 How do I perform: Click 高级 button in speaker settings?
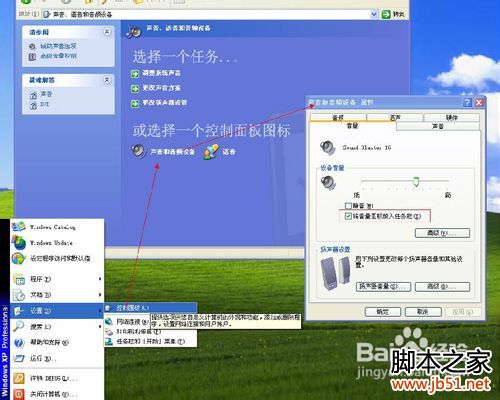click(x=442, y=287)
